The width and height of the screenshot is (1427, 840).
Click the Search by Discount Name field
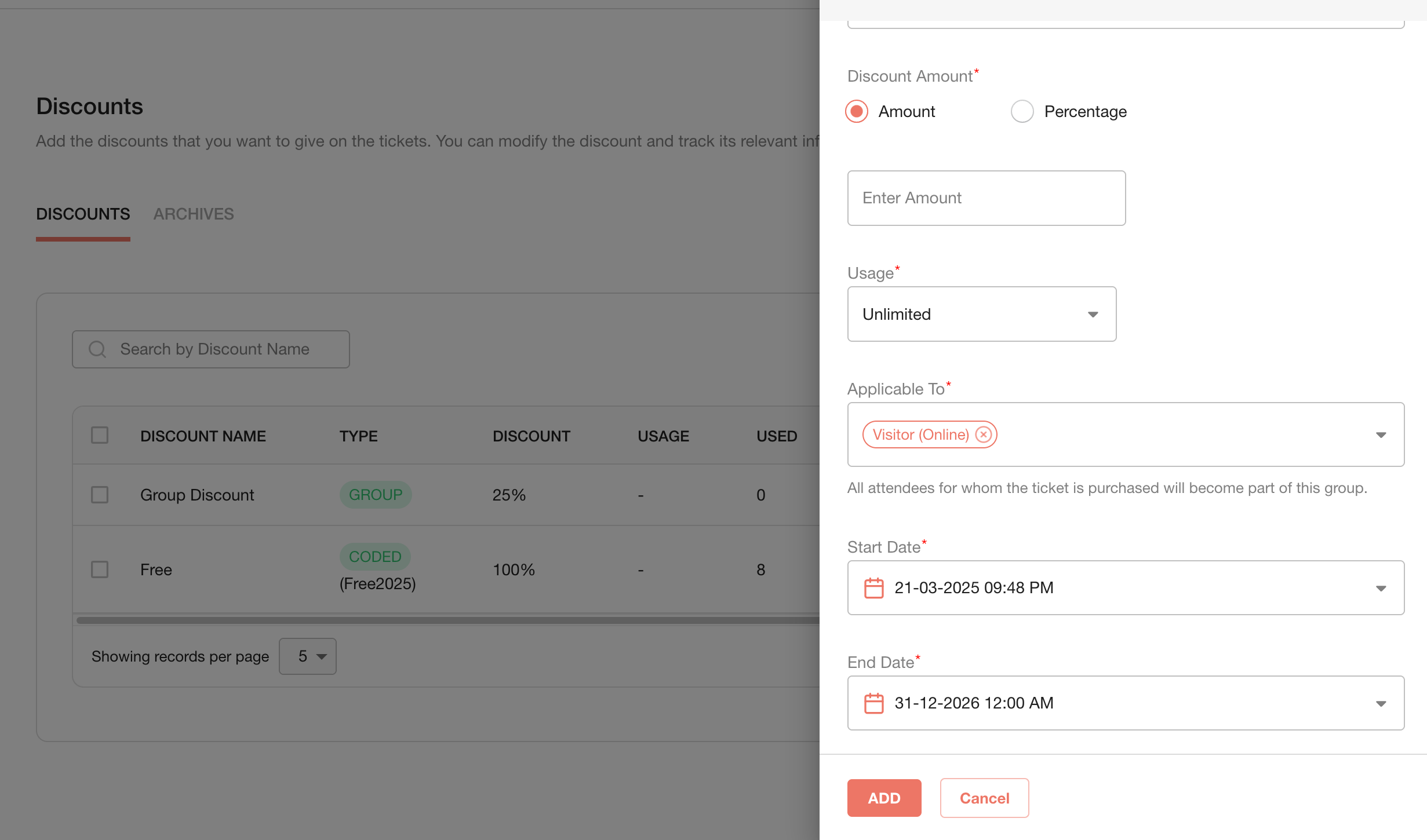click(210, 349)
